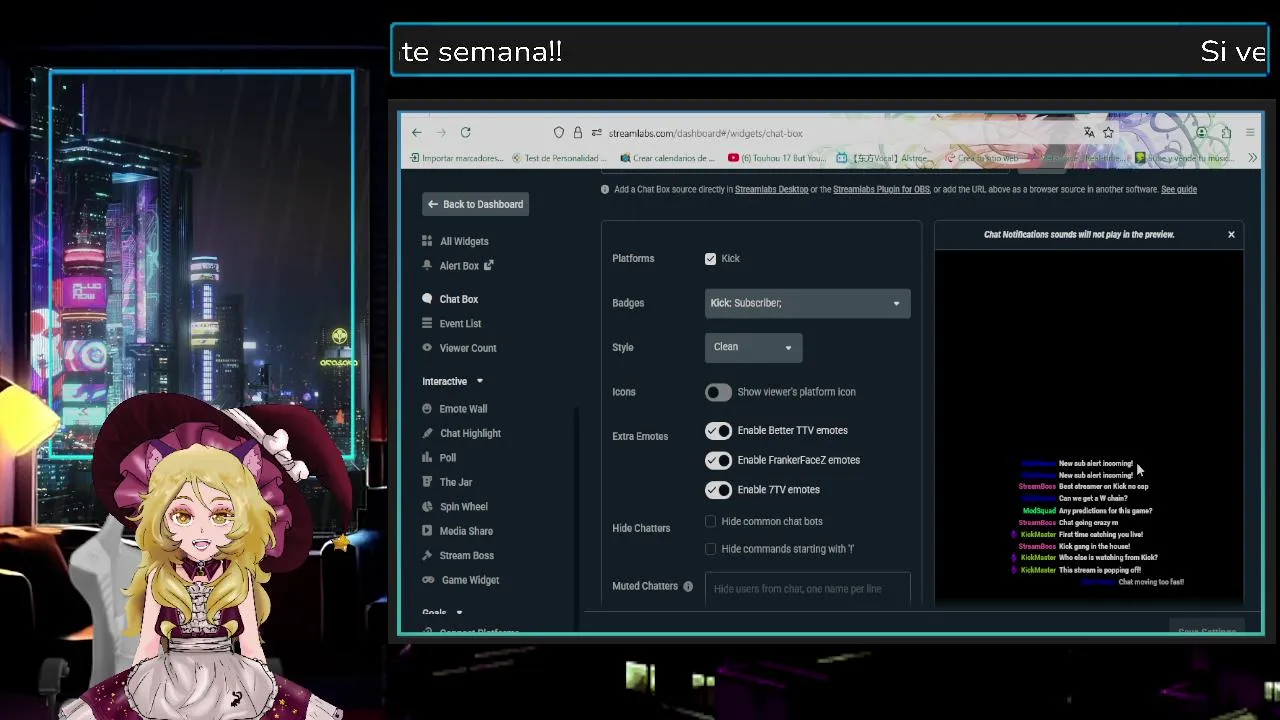
Task: Open the Stream Boss widget
Action: [467, 556]
